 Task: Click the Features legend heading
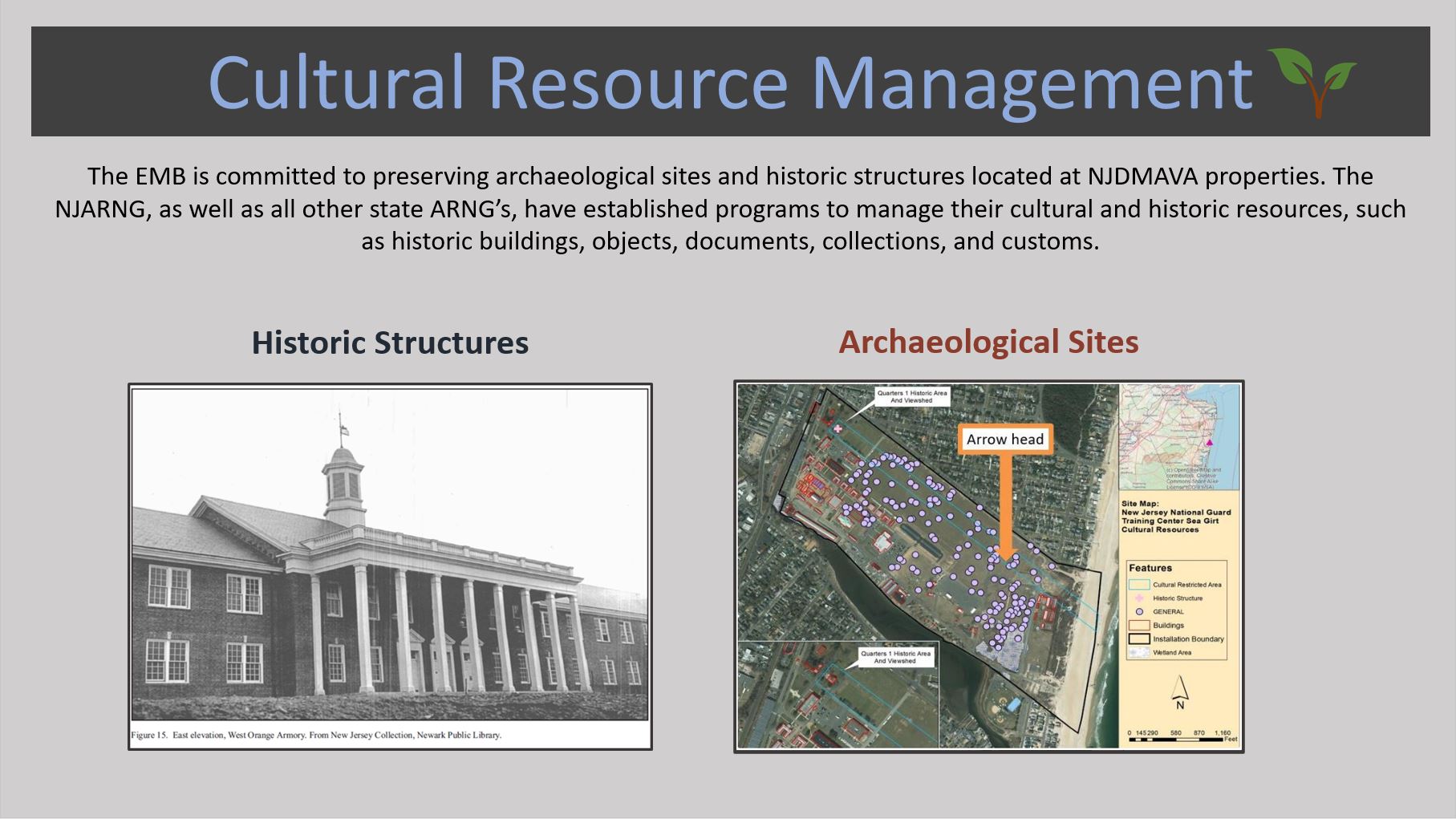(1150, 568)
